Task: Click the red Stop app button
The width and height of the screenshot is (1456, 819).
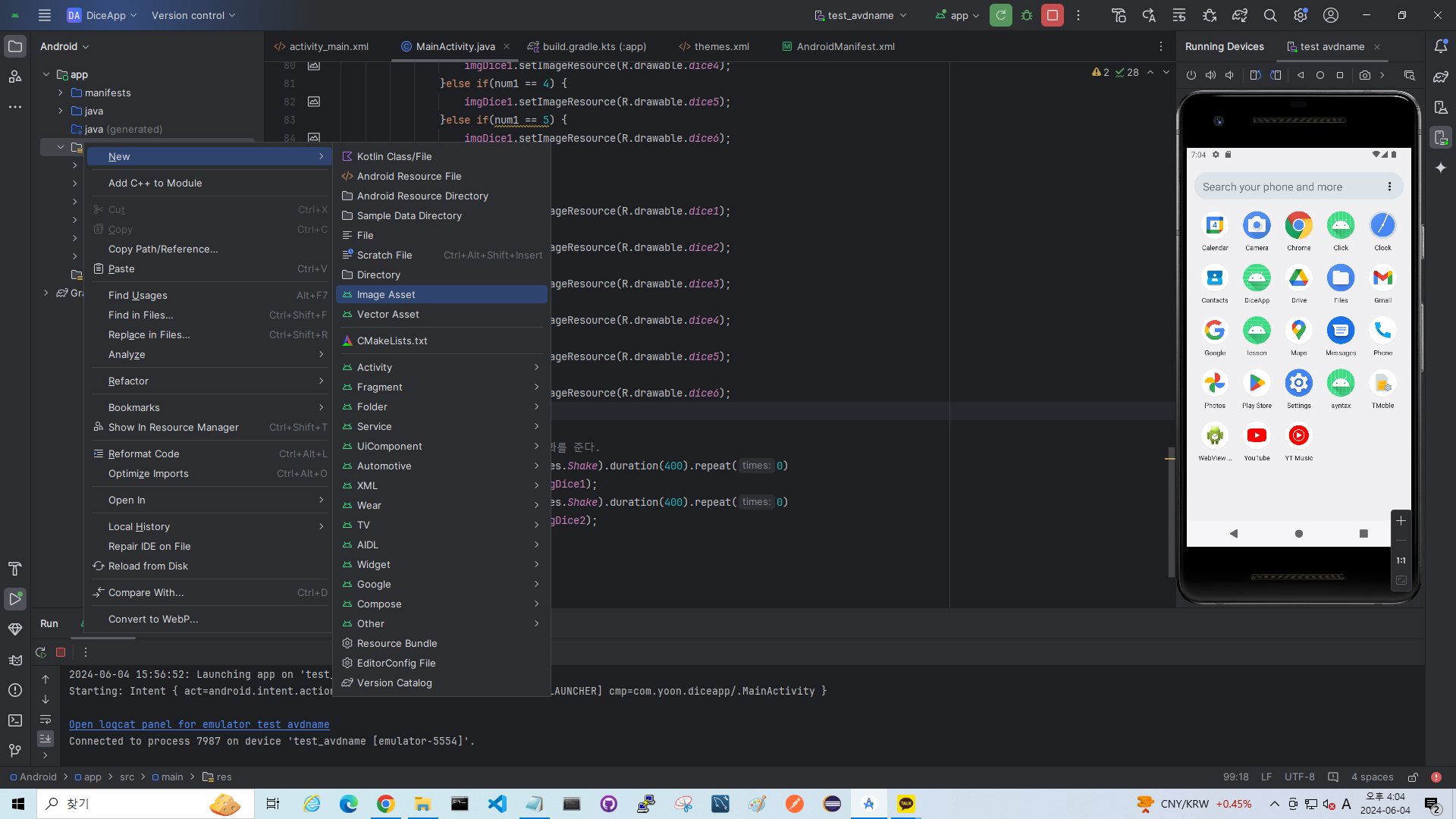Action: click(x=1052, y=15)
